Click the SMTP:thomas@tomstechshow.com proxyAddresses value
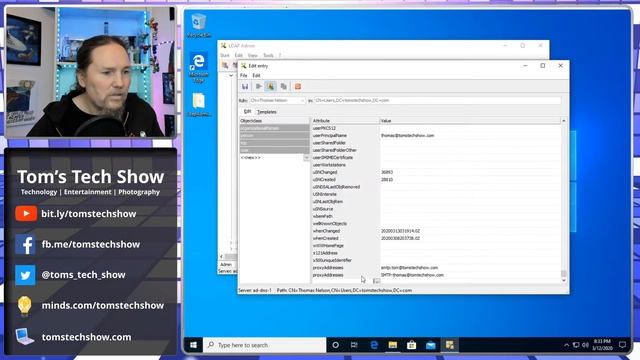 pos(412,275)
